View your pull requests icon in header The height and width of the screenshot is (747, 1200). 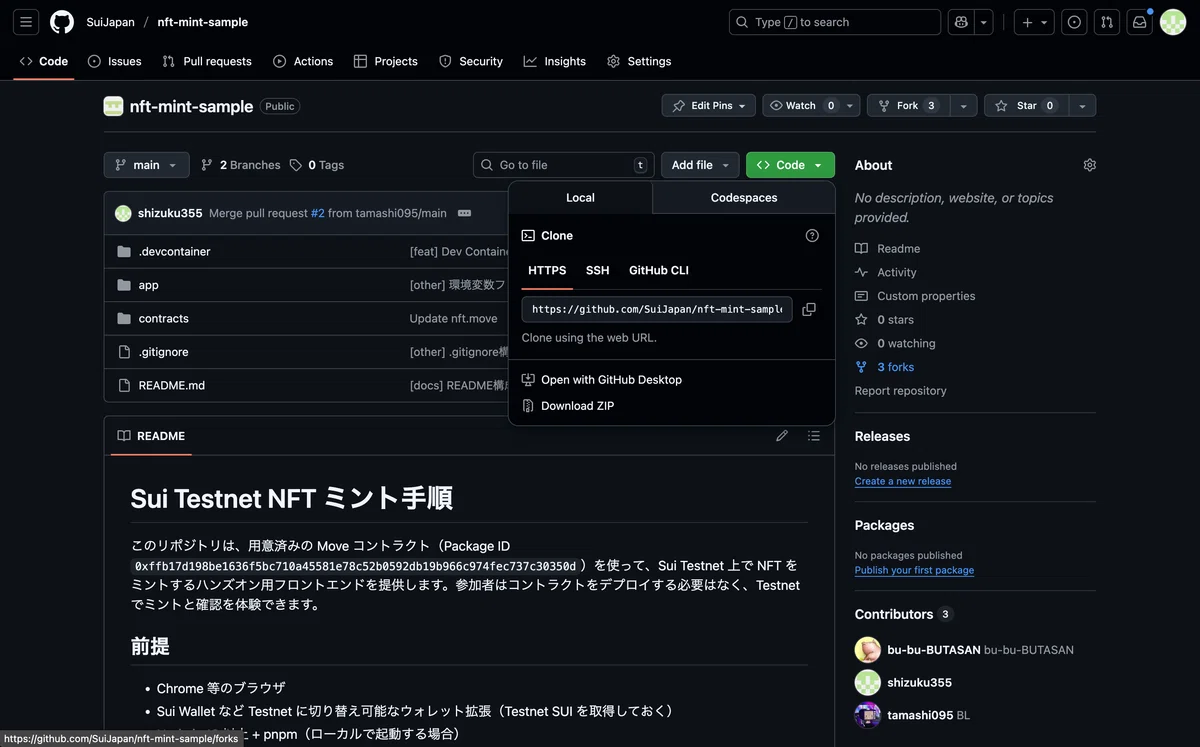pos(1106,22)
